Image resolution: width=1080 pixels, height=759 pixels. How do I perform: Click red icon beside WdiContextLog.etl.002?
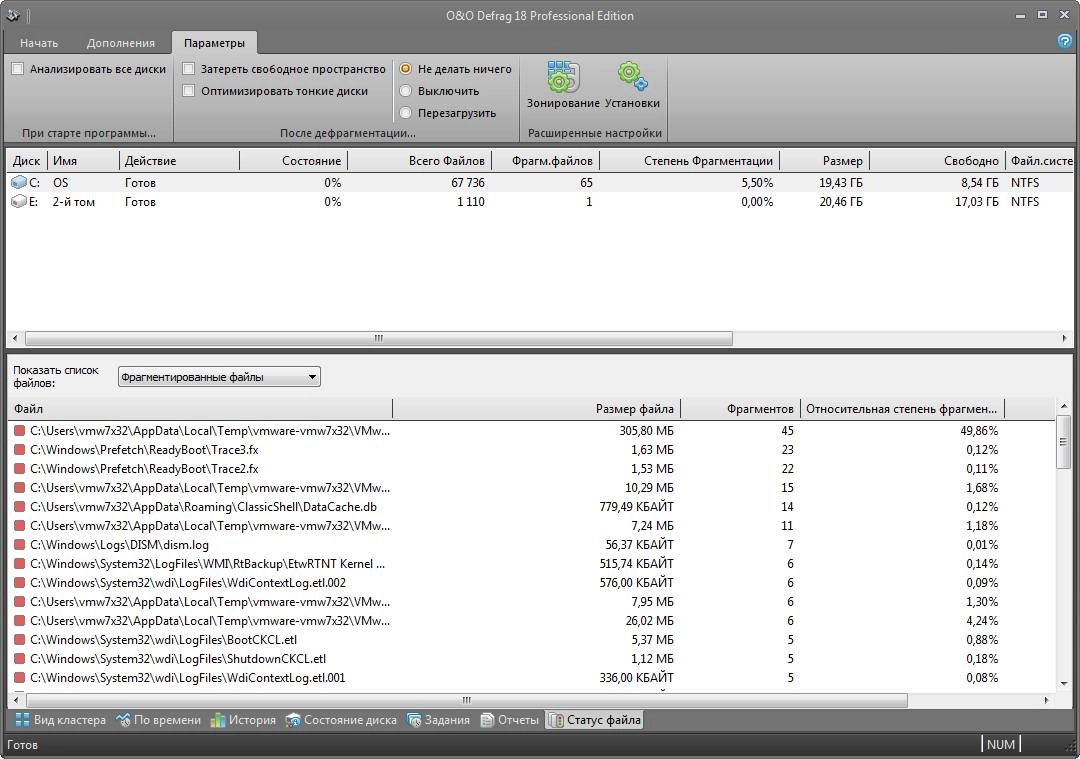[19, 583]
